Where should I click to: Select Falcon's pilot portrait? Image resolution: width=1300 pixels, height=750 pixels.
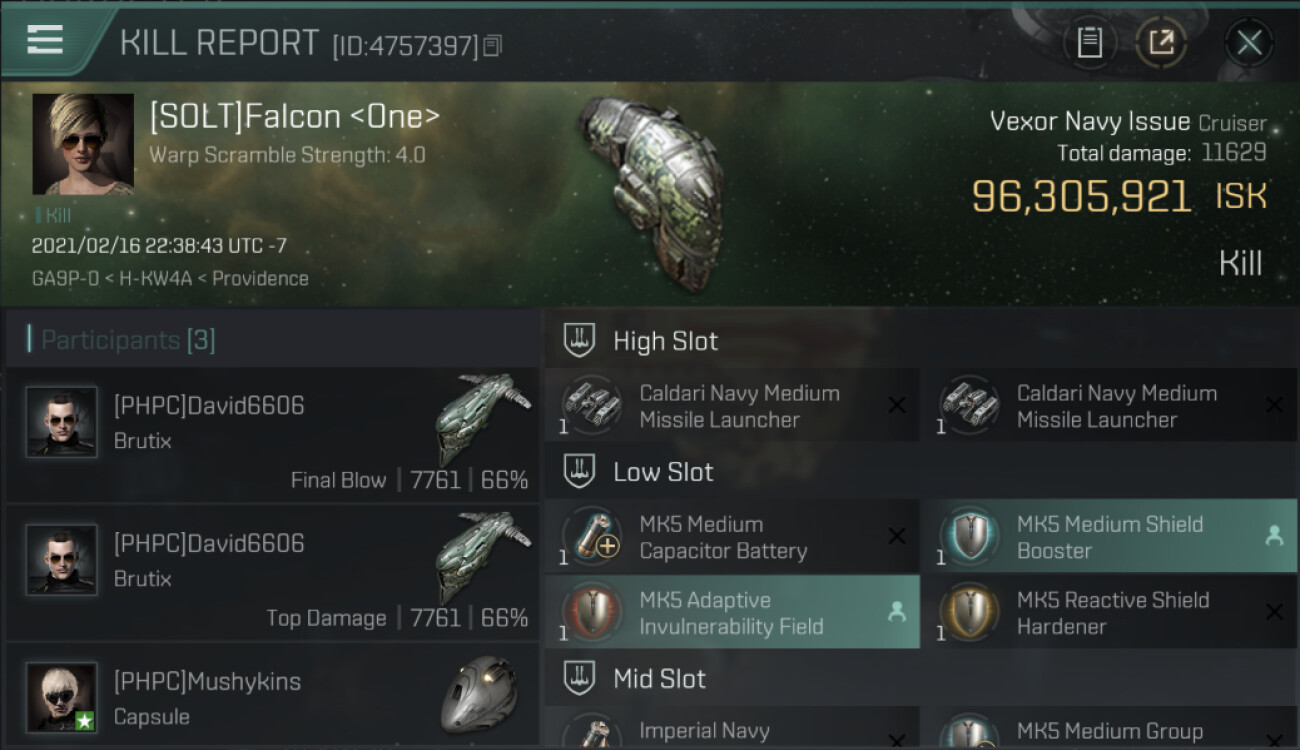click(x=83, y=143)
